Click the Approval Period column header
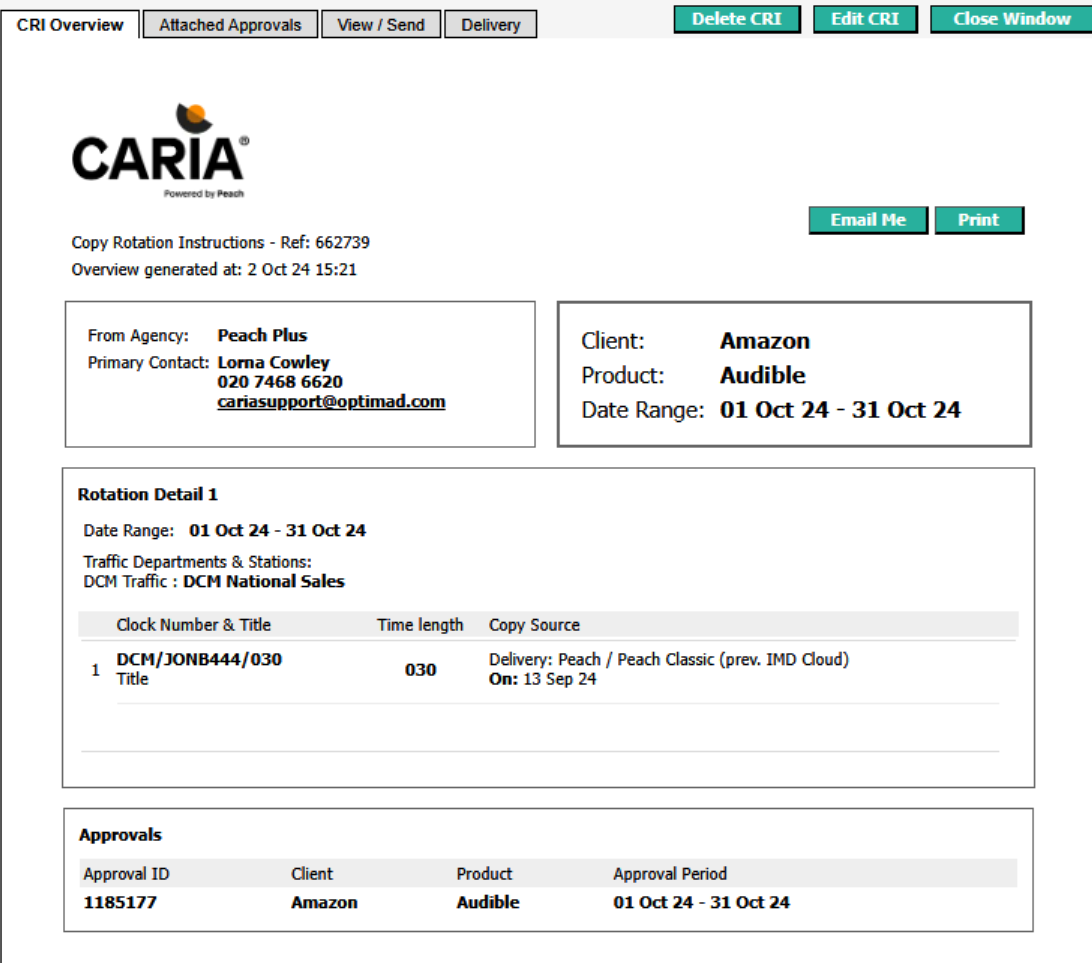Screen dimensions: 1092x963 tap(670, 874)
